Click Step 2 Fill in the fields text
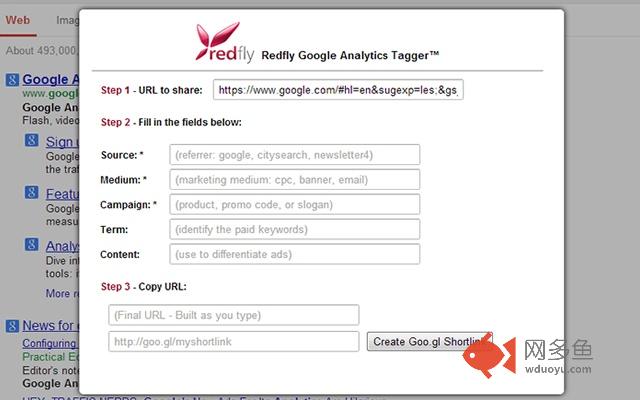 point(171,122)
